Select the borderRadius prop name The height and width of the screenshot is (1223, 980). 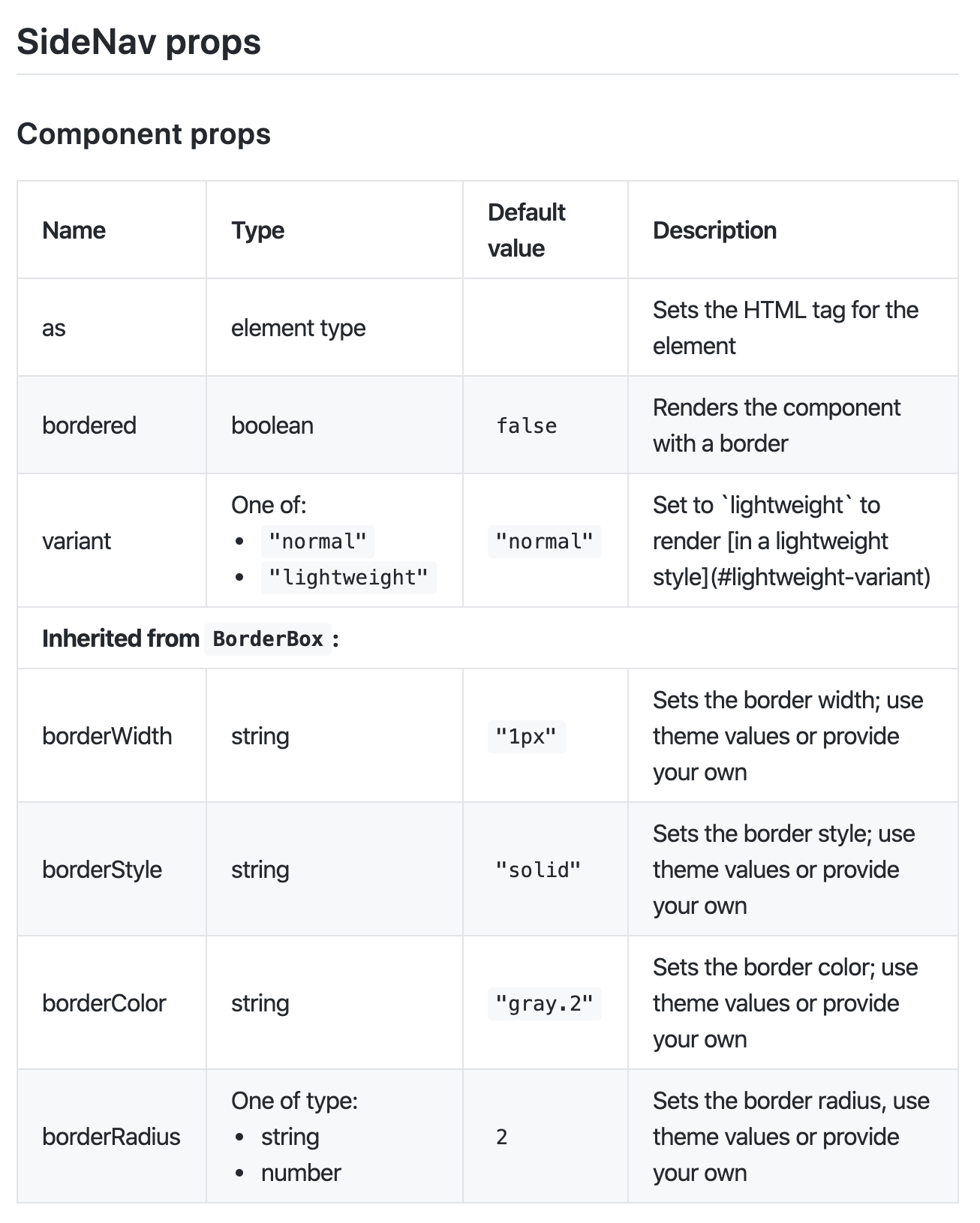click(x=111, y=1137)
